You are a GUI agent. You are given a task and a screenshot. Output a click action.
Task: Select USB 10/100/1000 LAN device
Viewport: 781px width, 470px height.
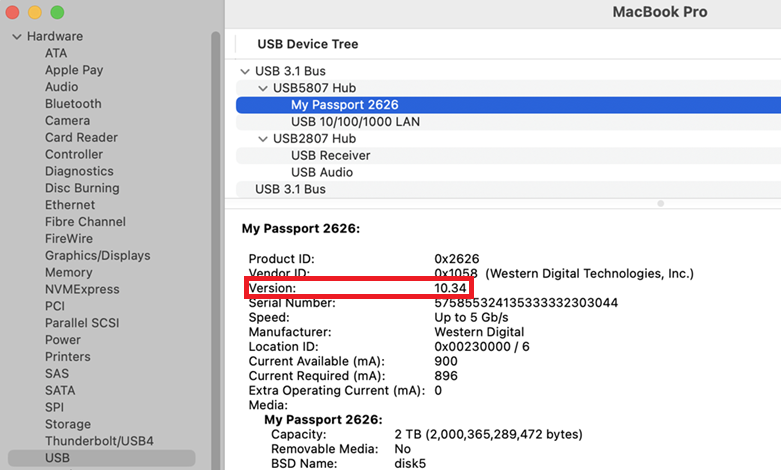point(355,122)
